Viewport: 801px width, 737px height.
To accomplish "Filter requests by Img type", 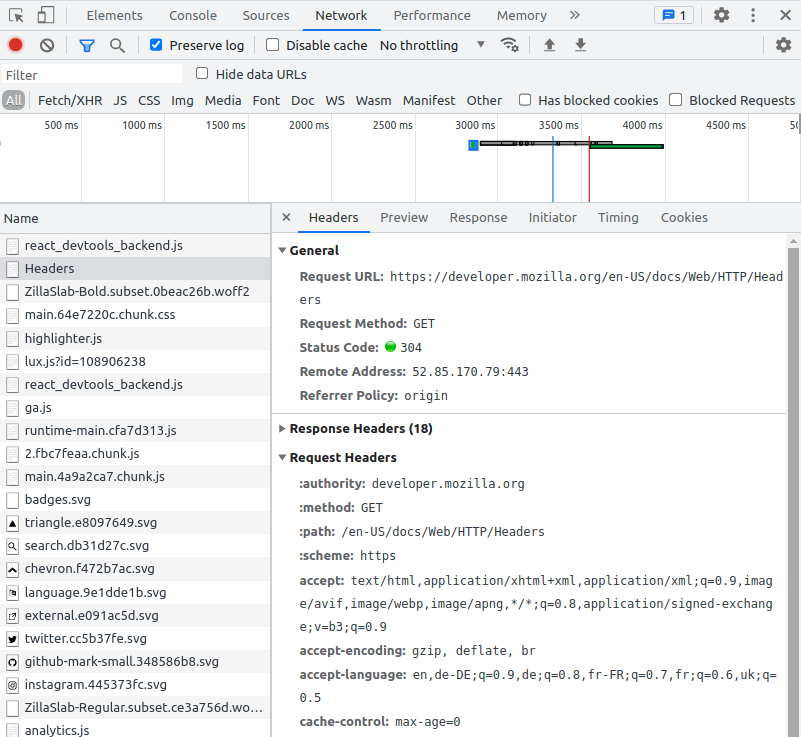I will click(182, 101).
